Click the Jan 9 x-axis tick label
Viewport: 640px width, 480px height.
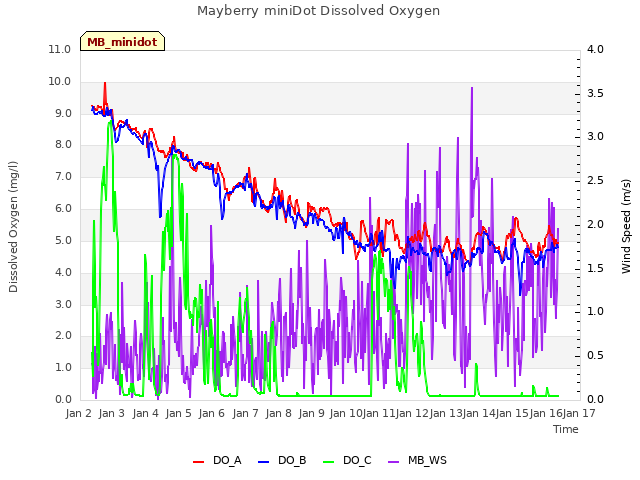311,413
